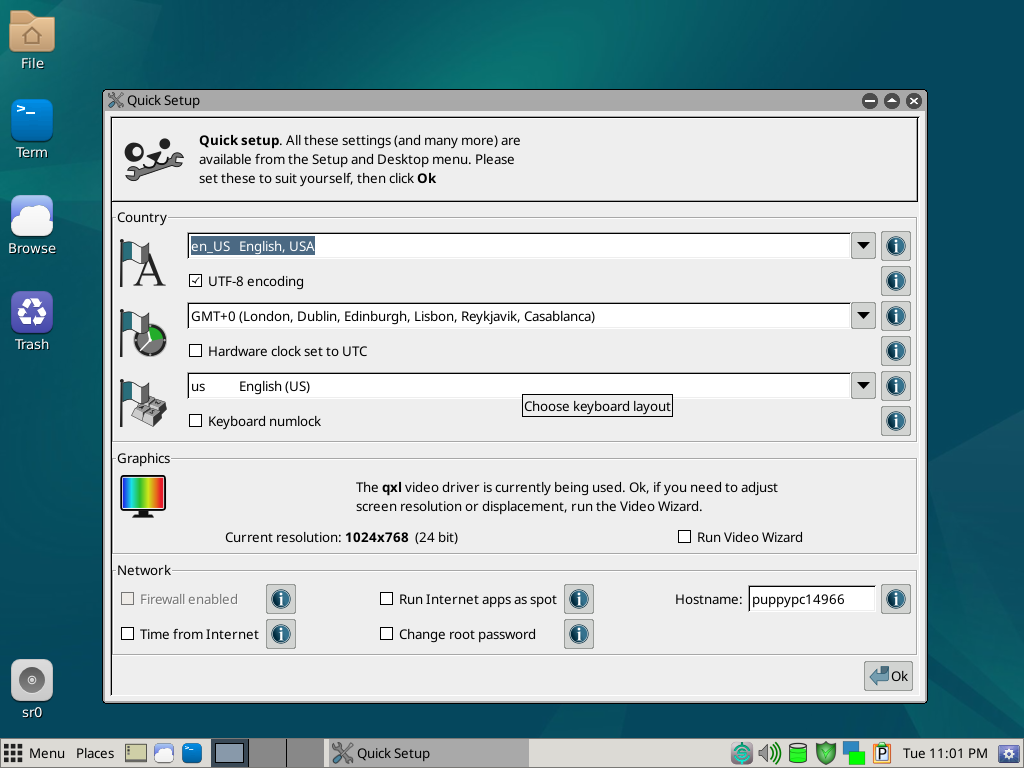Launch the browser cloud icon in taskbar
Screen dimensions: 1024x768
click(164, 753)
